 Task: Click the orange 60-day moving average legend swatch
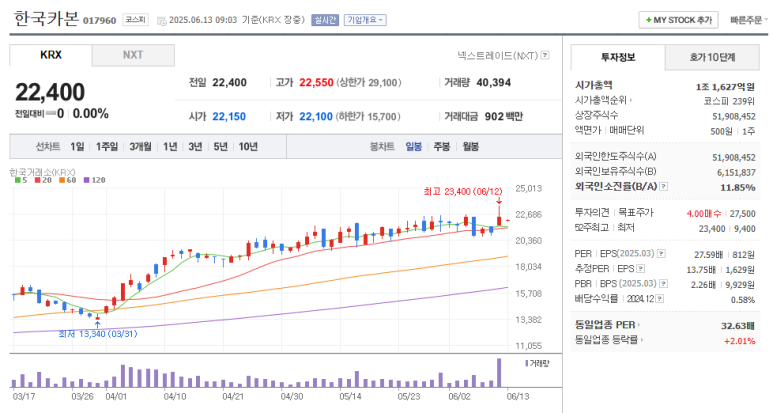coord(62,180)
